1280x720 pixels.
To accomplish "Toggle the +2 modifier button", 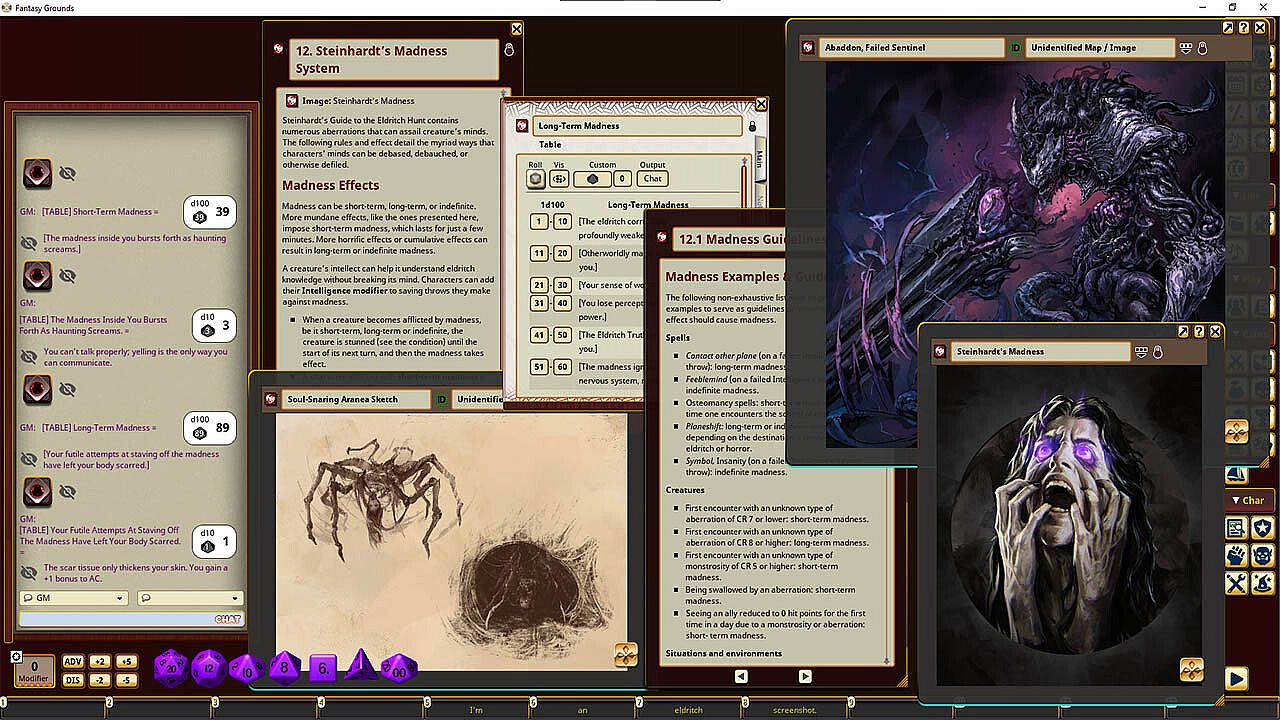I will (99, 662).
